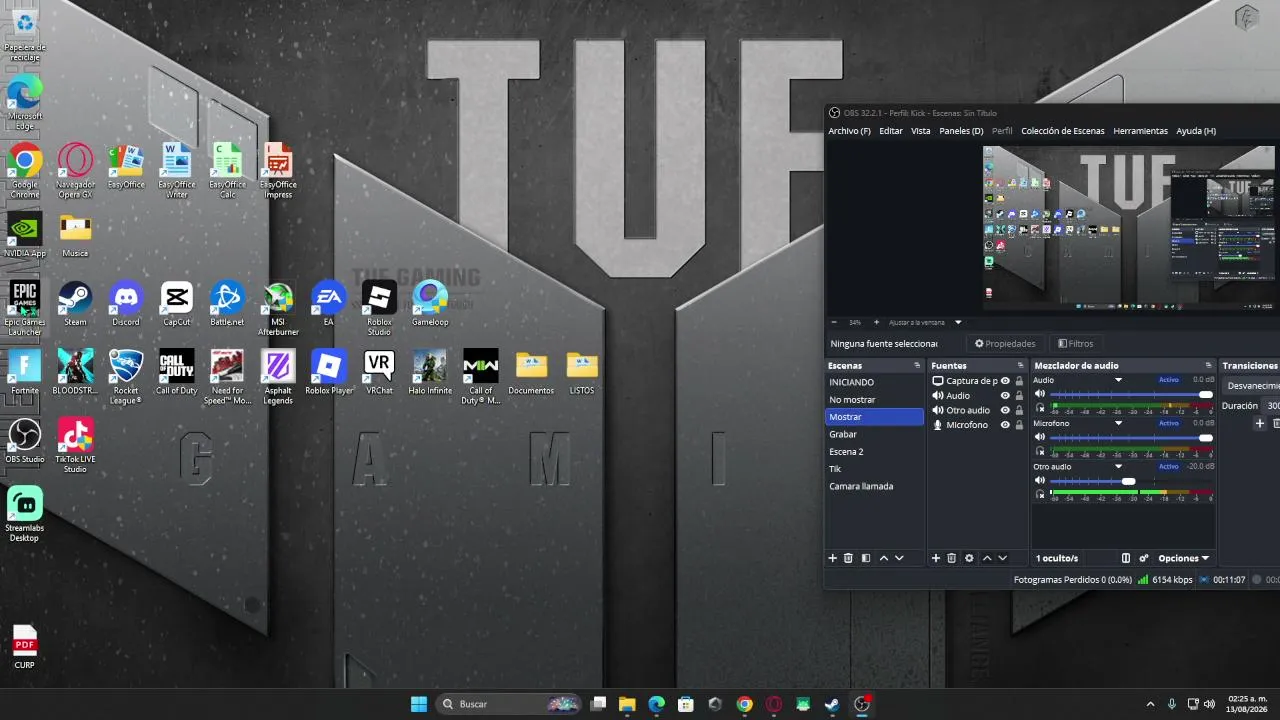This screenshot has height=720, width=1280.
Task: Click the Filtros button
Action: coord(1075,343)
